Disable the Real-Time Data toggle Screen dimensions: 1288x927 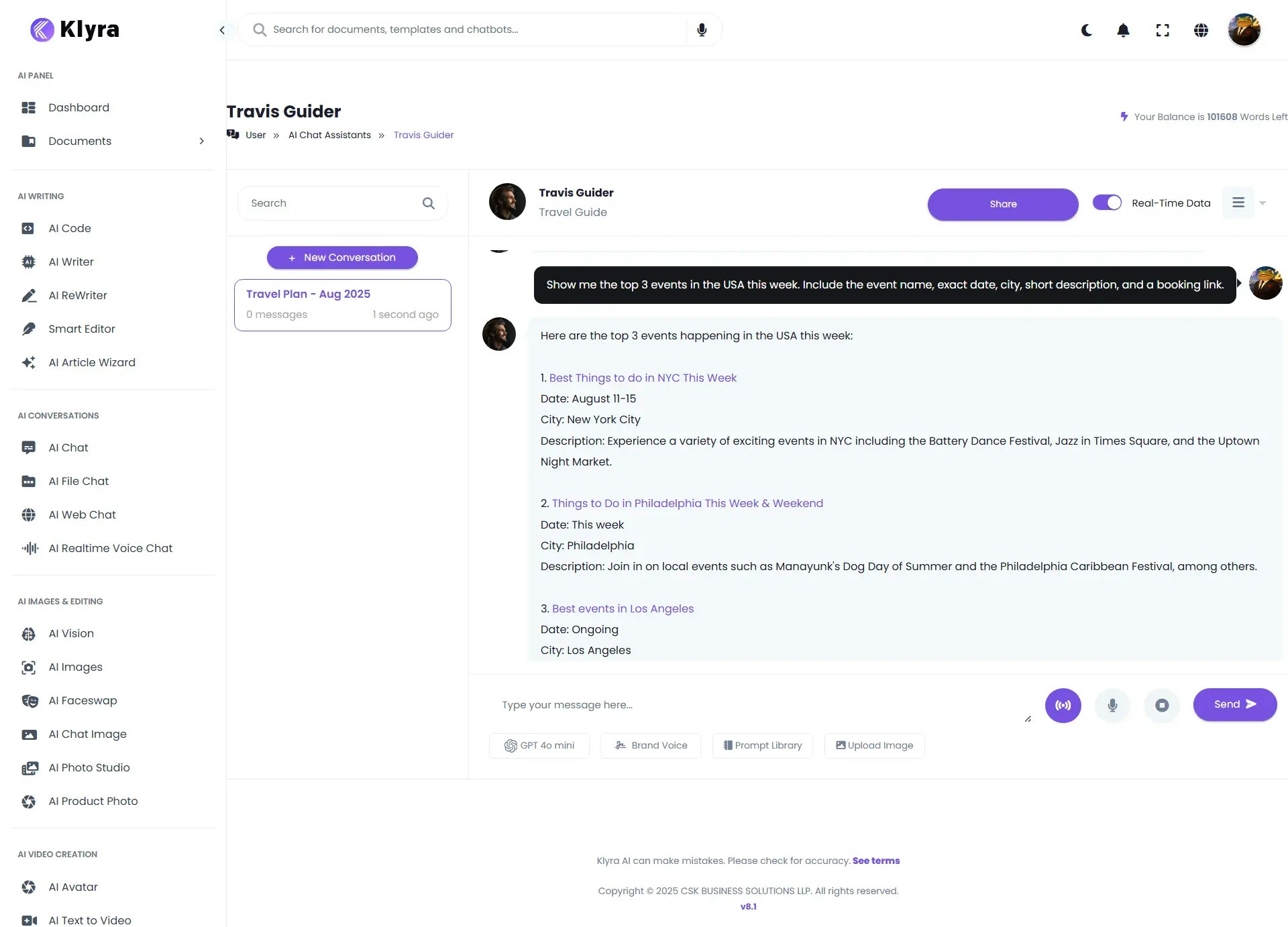[x=1107, y=202]
